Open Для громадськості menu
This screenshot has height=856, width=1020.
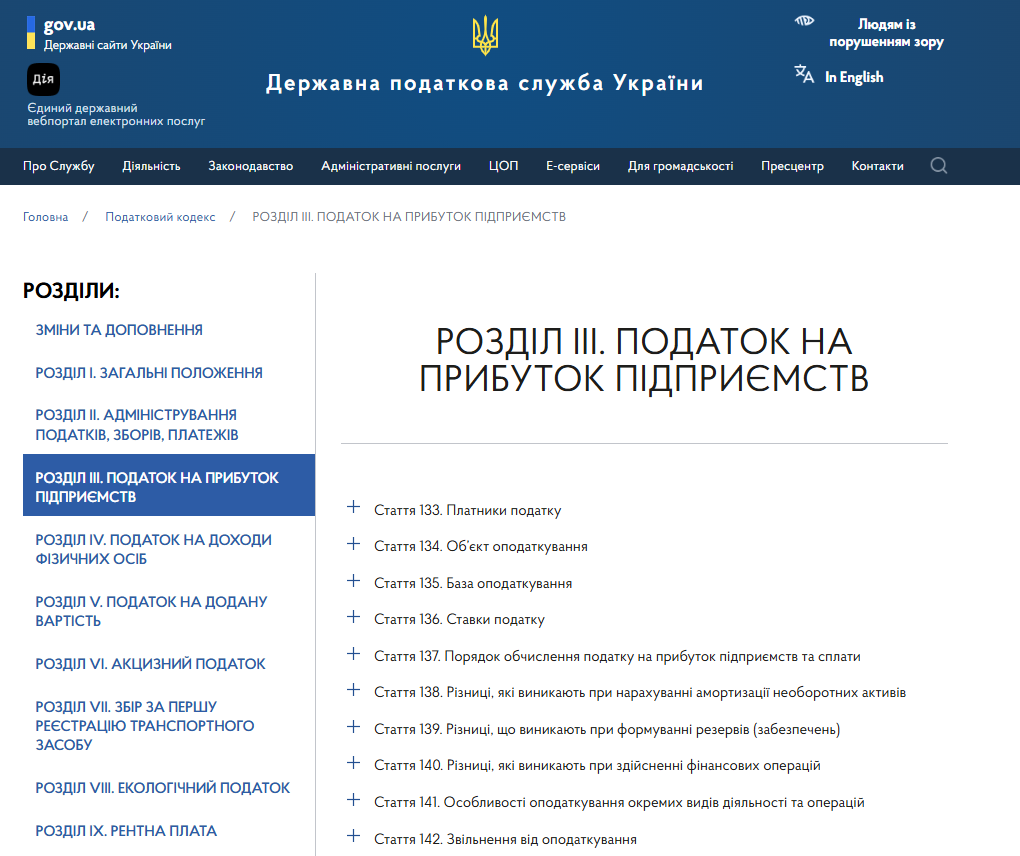(x=680, y=166)
